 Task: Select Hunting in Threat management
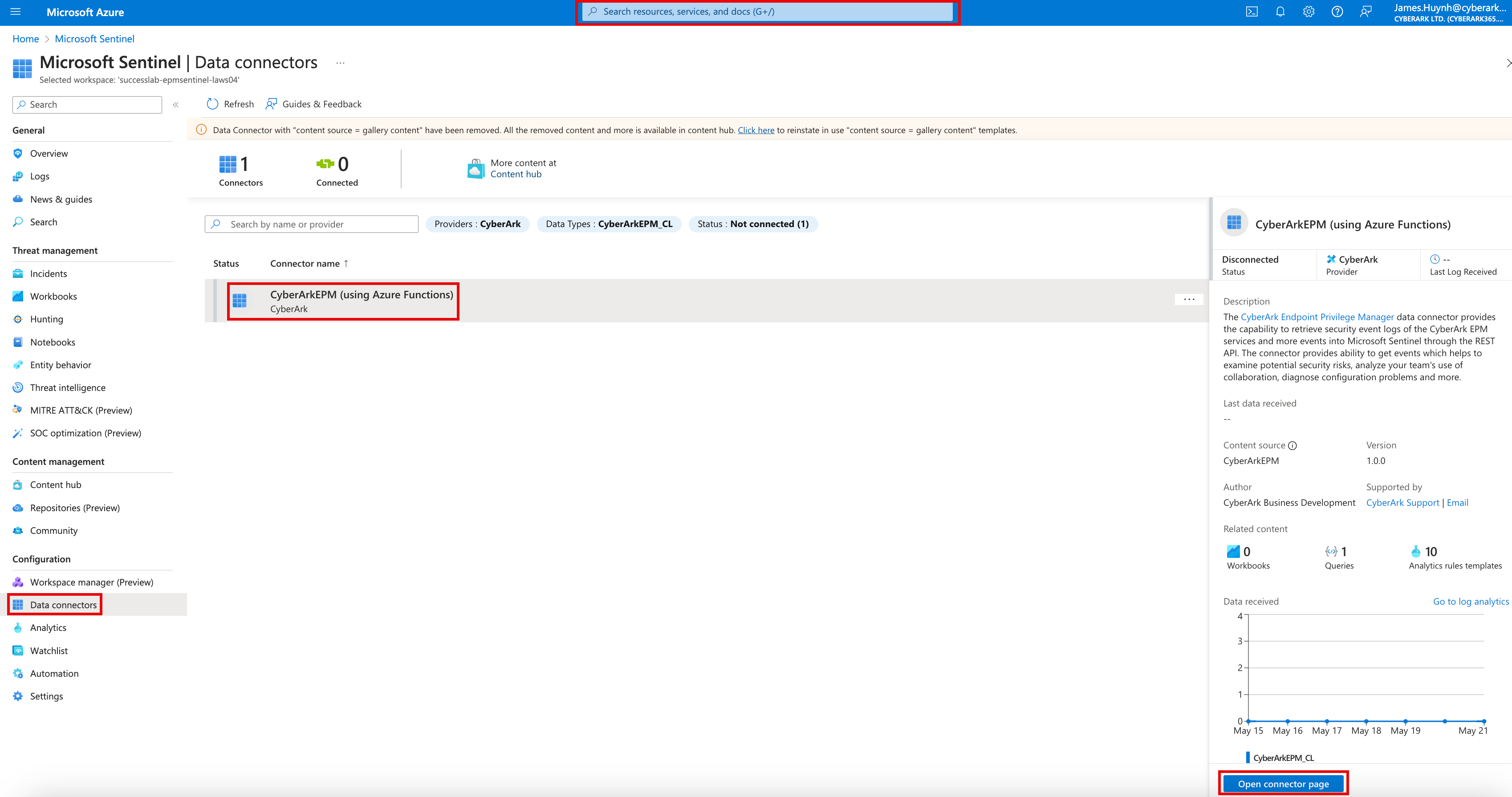click(x=46, y=319)
